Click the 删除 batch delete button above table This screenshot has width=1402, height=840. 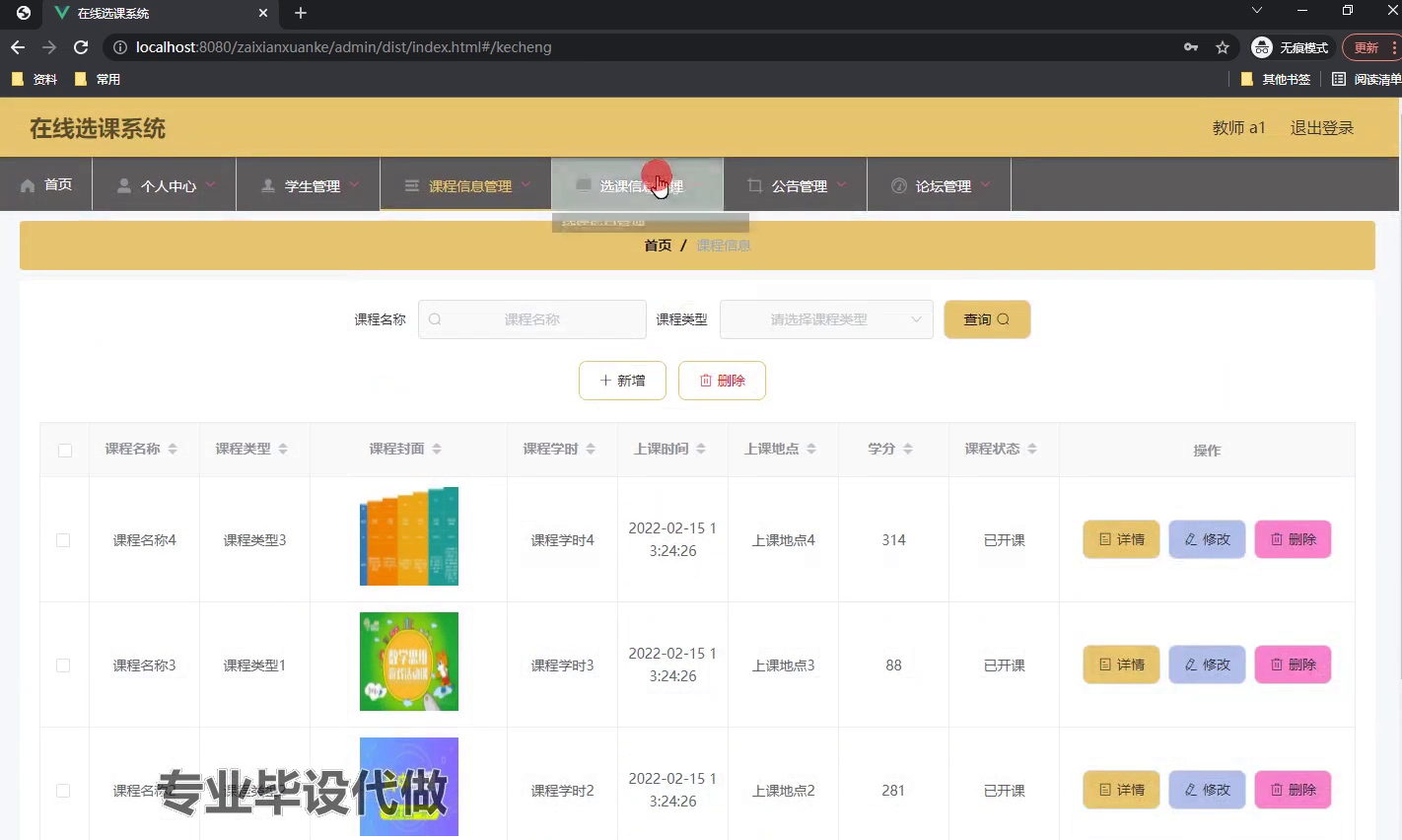click(x=722, y=381)
